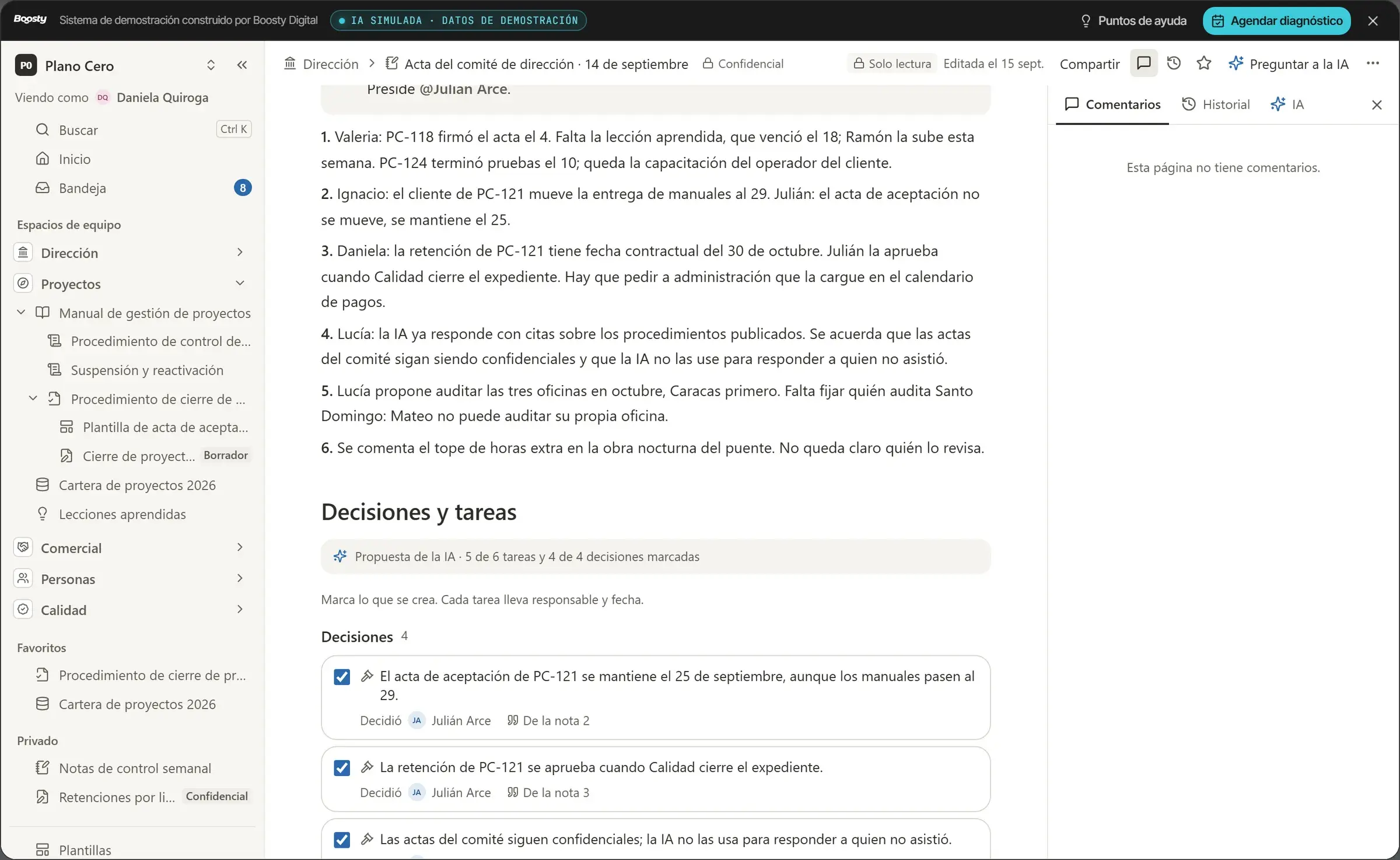1400x860 pixels.
Task: Switch to the Historial tab
Action: [1216, 104]
